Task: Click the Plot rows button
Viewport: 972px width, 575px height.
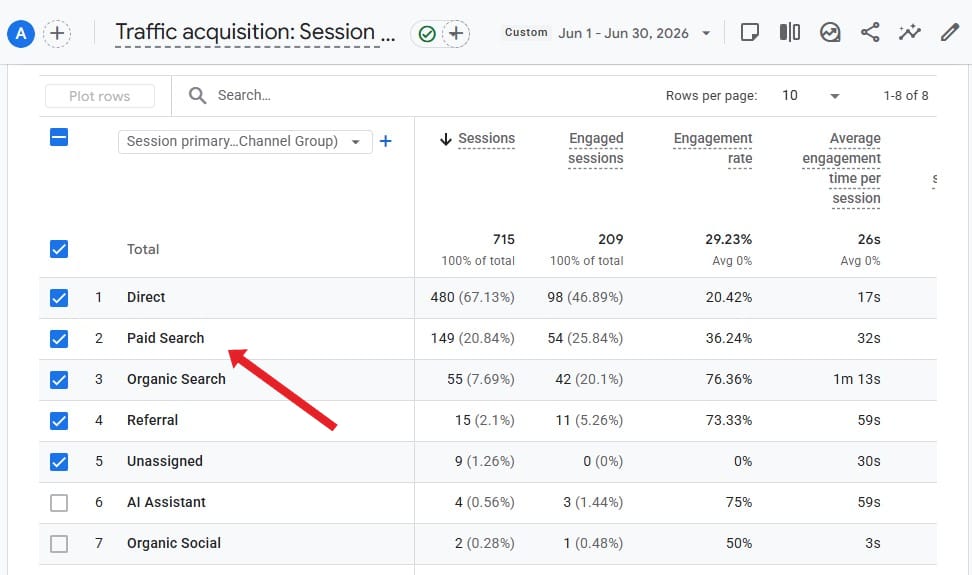Action: [100, 96]
